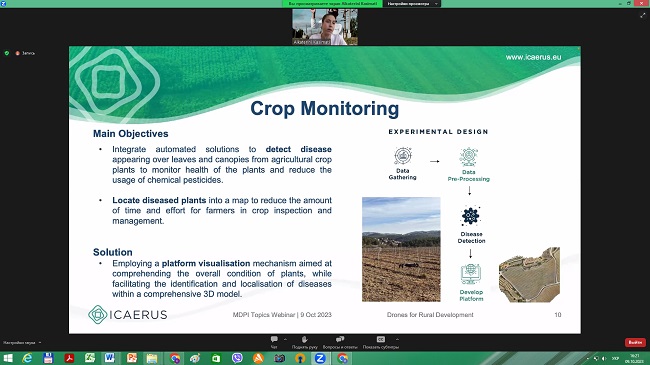The image size is (650, 365).
Task: Click the Zoom icon in the taskbar
Action: pyautogui.click(x=320, y=358)
